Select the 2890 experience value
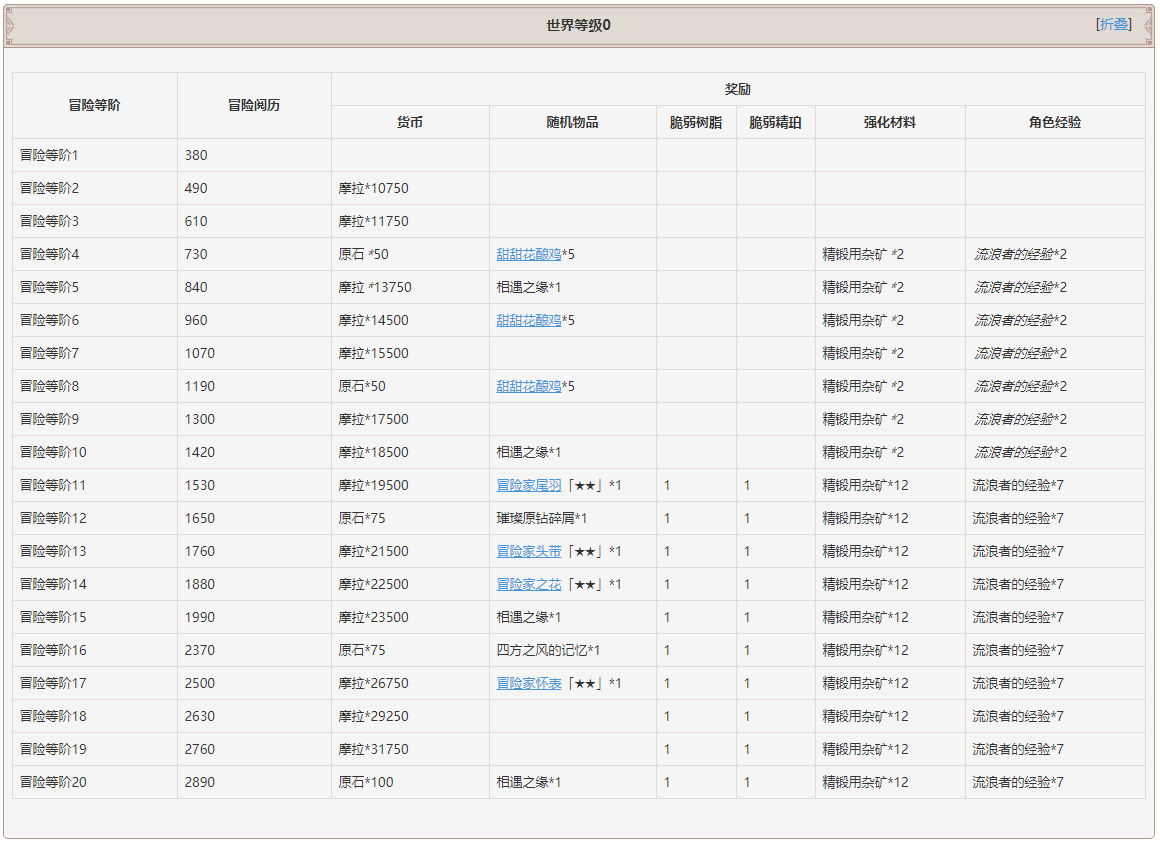The height and width of the screenshot is (841, 1160). pos(200,783)
